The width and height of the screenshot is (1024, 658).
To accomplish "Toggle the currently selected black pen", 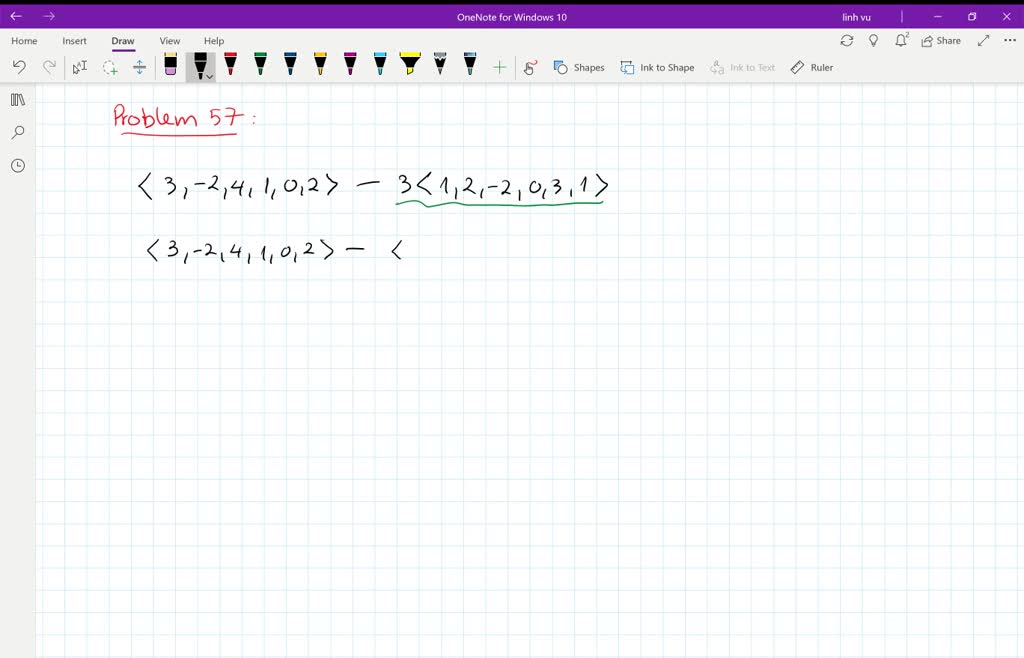I will [x=199, y=64].
